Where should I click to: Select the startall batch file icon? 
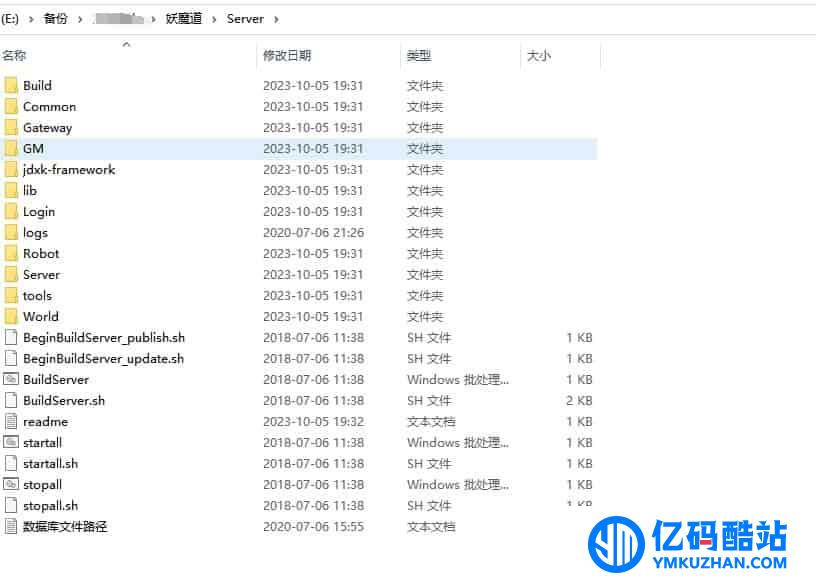11,442
